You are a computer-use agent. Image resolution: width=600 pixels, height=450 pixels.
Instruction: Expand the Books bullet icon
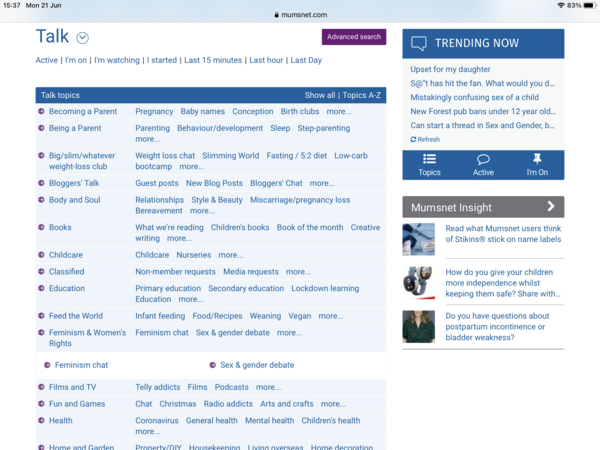pos(41,227)
